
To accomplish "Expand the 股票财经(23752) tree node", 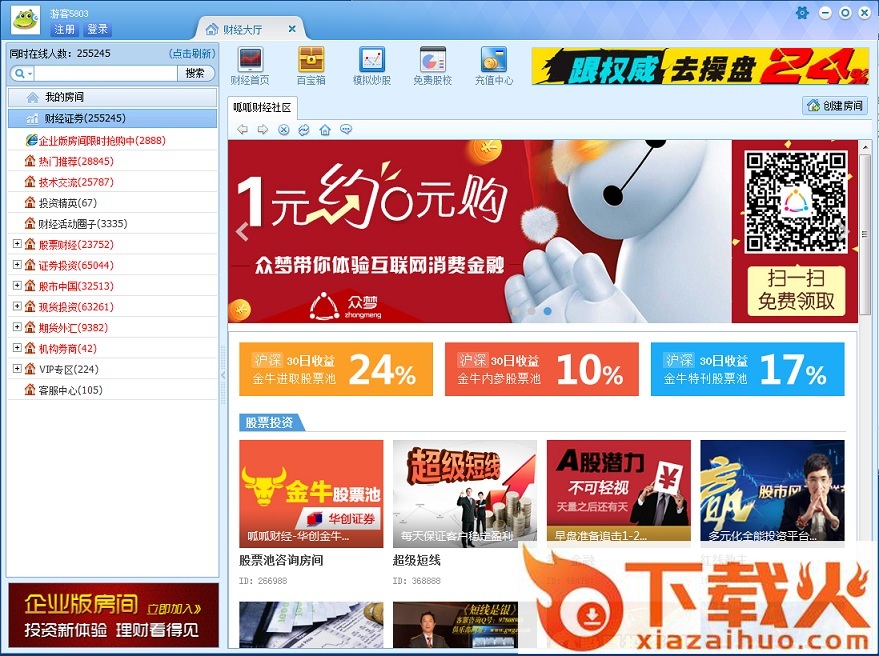I will tap(17, 244).
